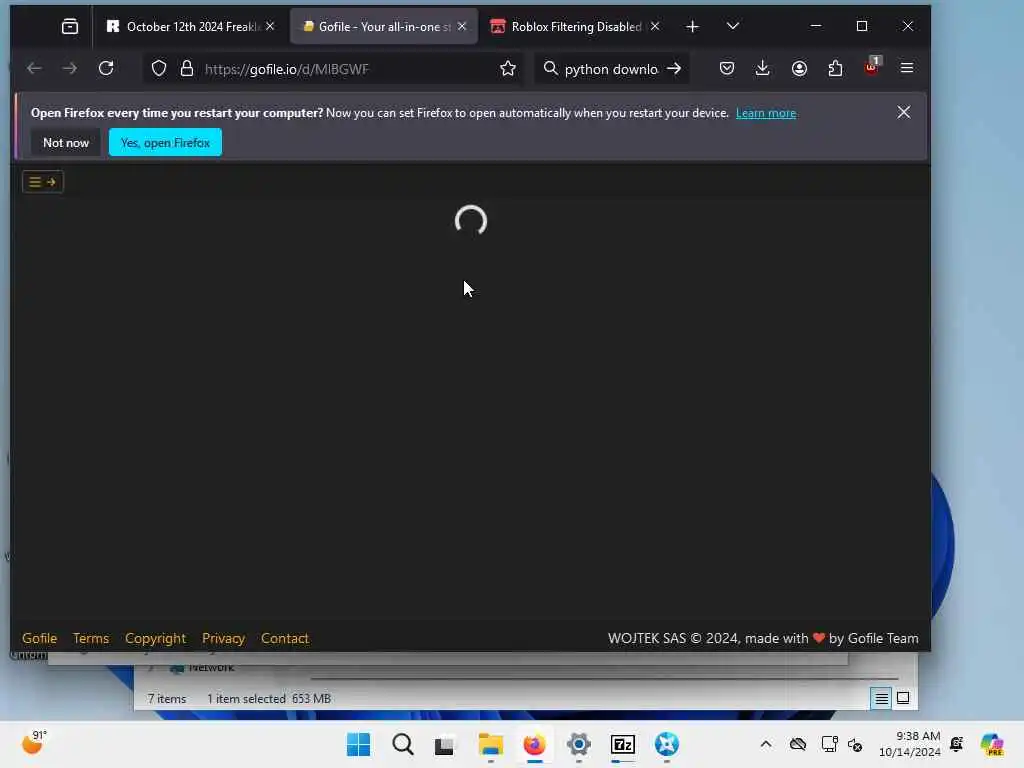Viewport: 1024px width, 768px height.
Task: Open Task View on taskbar
Action: point(445,744)
